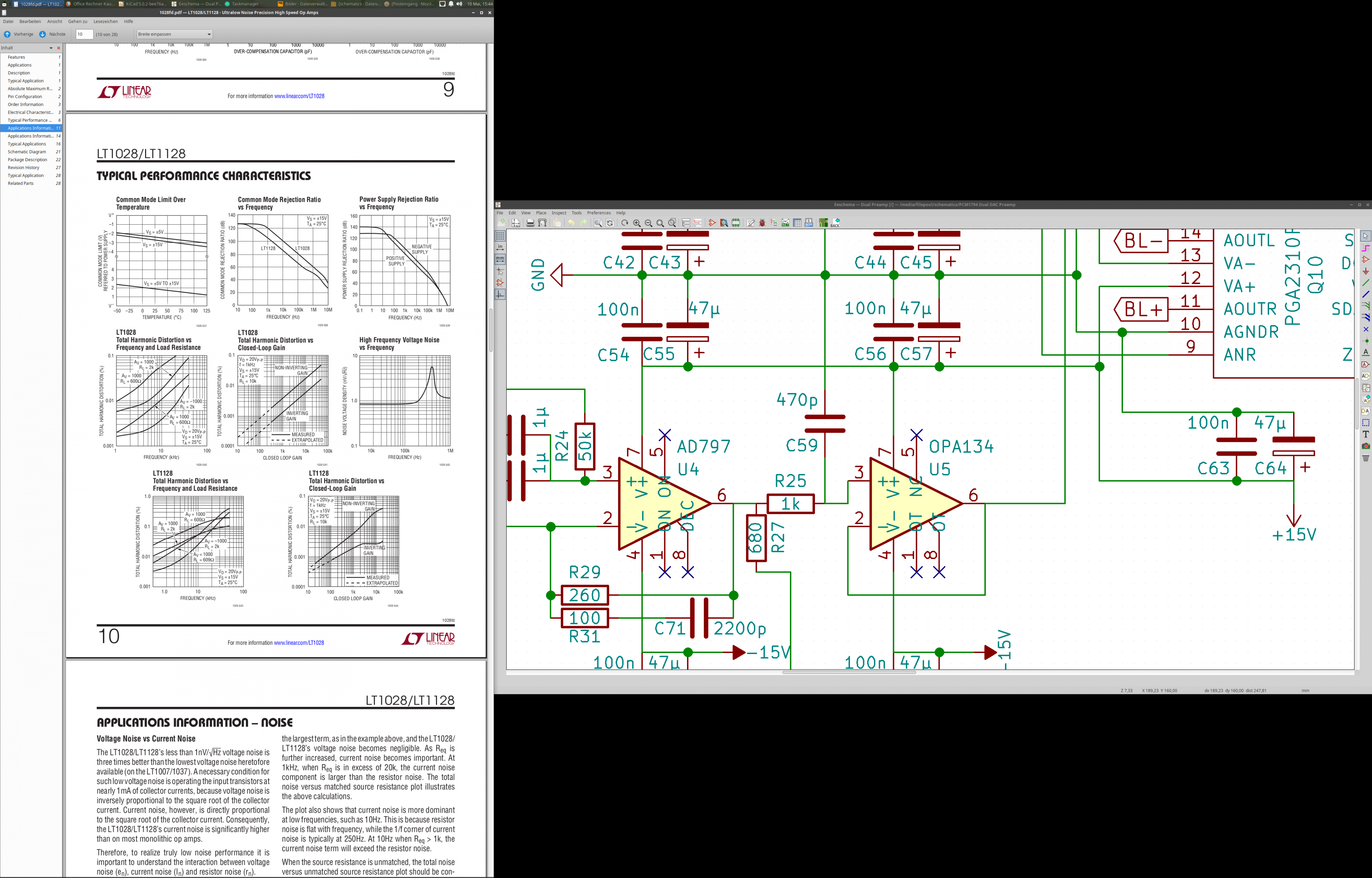Open the symbol library browser
Image resolution: width=1372 pixels, height=878 pixels.
(x=724, y=223)
